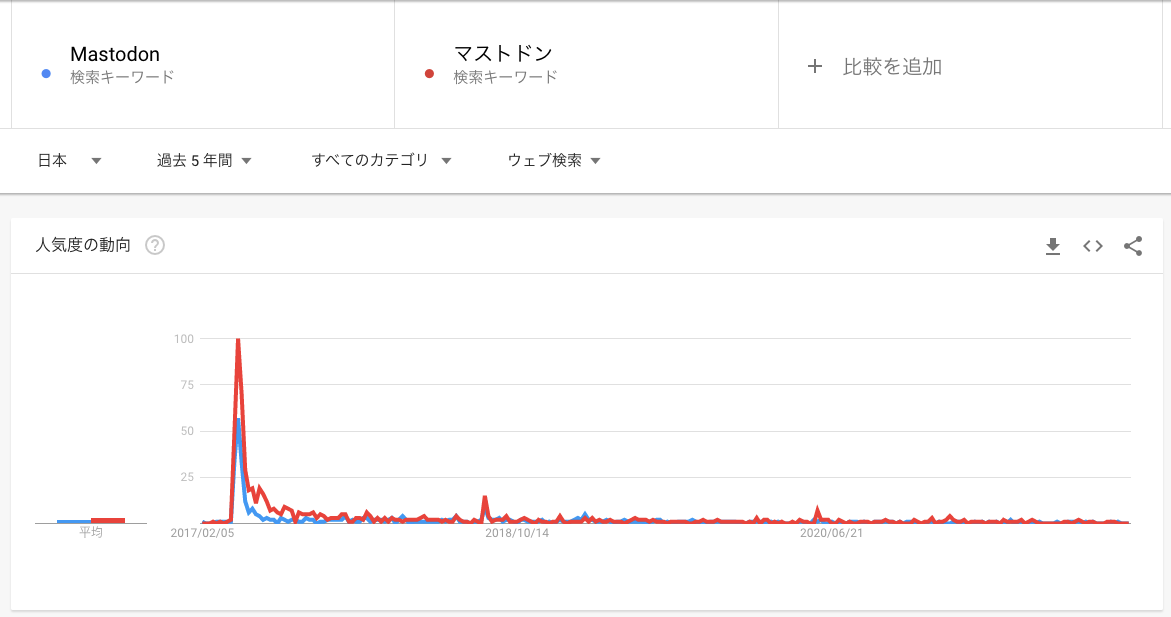This screenshot has width=1171, height=617.
Task: Open the 過去 5 年間 time range dropdown
Action: (203, 160)
